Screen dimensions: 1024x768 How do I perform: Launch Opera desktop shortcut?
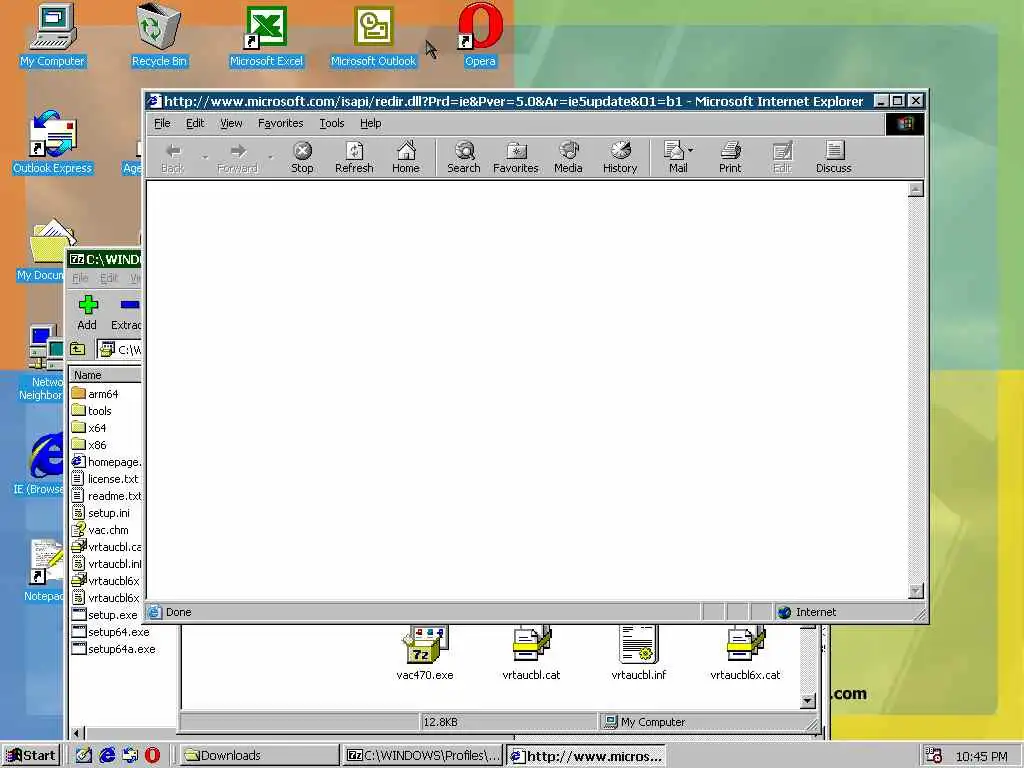(480, 36)
